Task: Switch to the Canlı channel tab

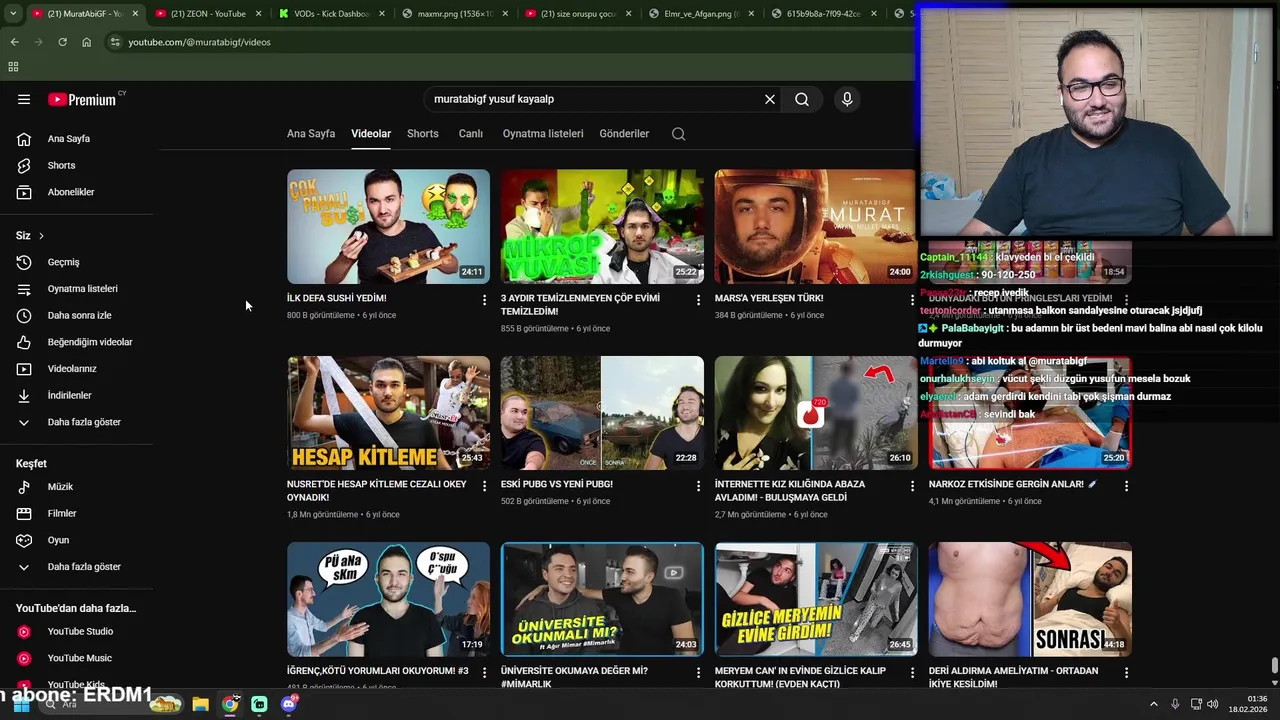Action: pyautogui.click(x=470, y=134)
